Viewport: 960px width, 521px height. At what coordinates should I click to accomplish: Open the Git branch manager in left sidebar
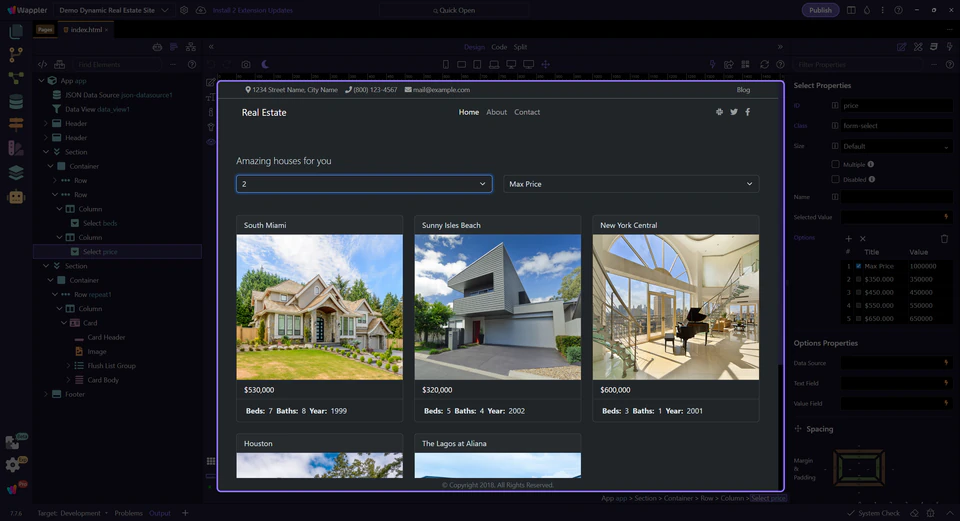pyautogui.click(x=15, y=55)
